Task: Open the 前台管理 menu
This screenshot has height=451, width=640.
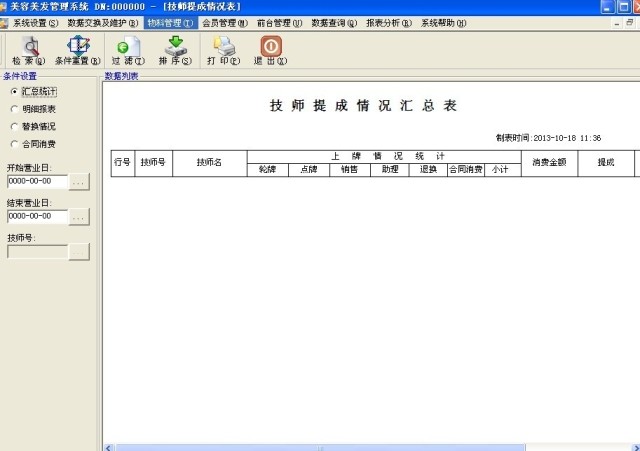Action: (x=280, y=23)
